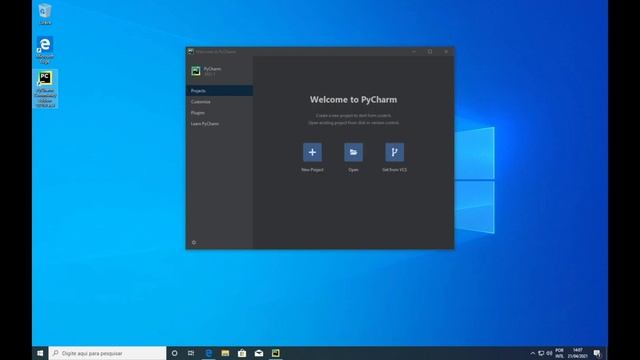Click the Welcome to PyCharm heading

[x=353, y=100]
